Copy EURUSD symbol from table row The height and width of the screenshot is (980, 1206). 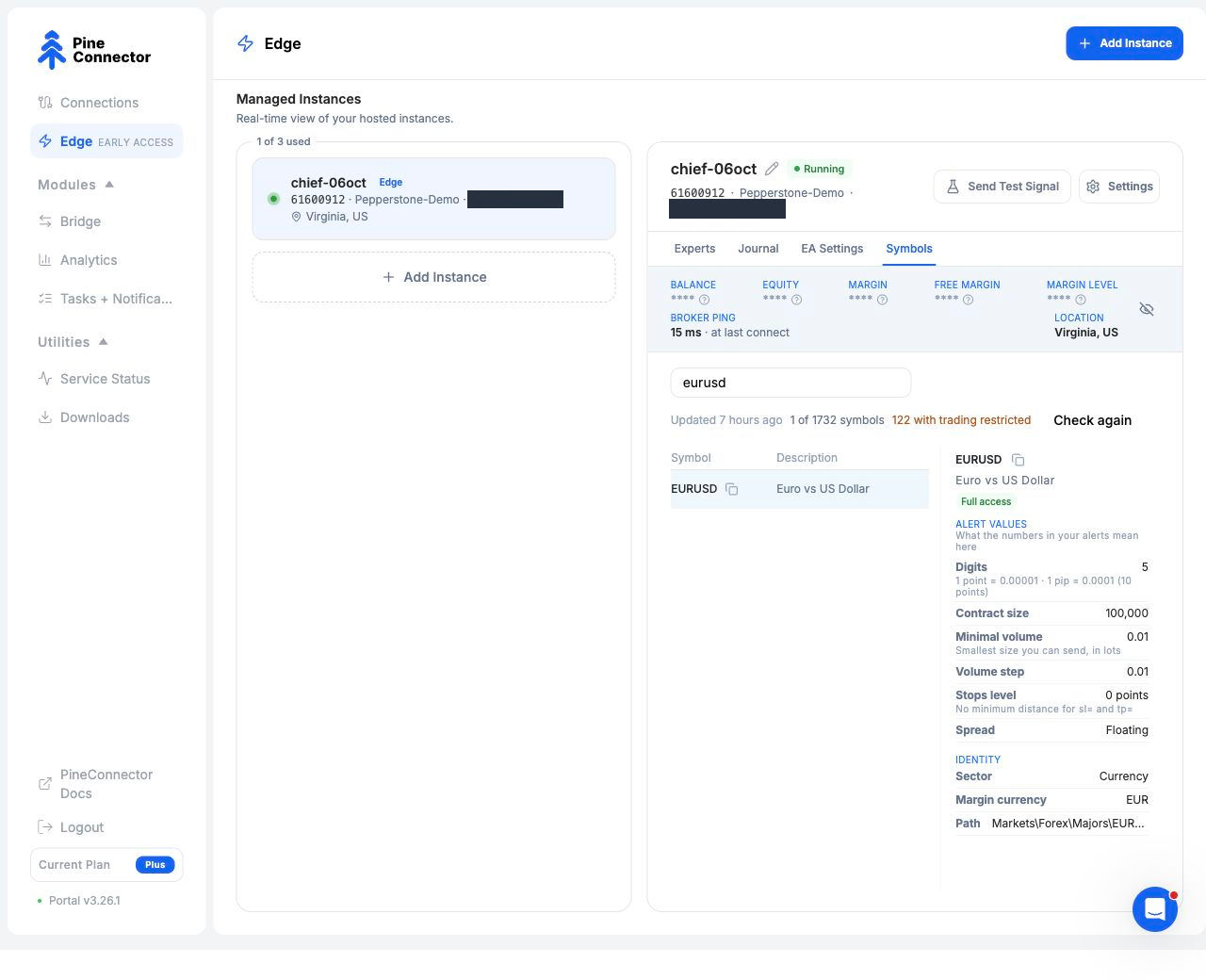(x=732, y=489)
